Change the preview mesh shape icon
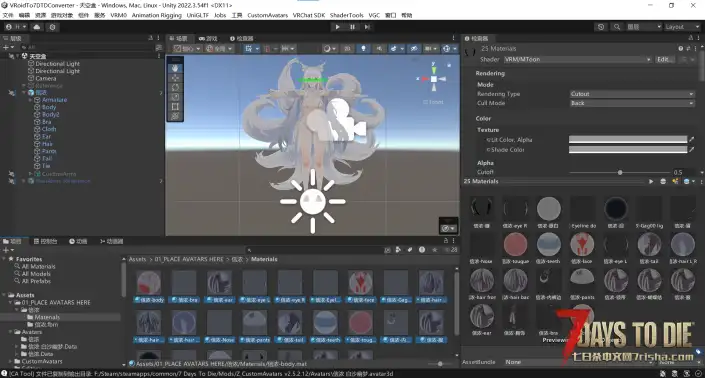This screenshot has width=705, height=378. 663,182
